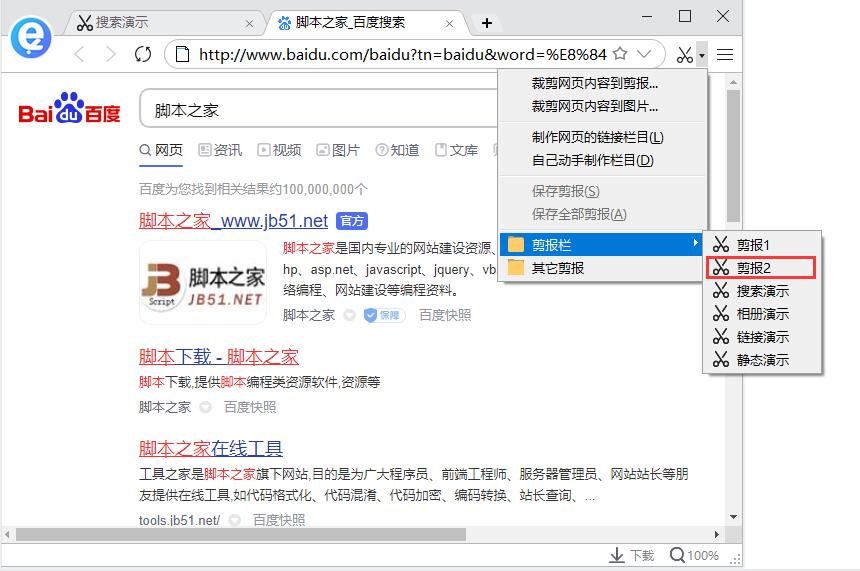Image resolution: width=860 pixels, height=571 pixels.
Task: Click the 保障 shield badge
Action: pos(384,315)
